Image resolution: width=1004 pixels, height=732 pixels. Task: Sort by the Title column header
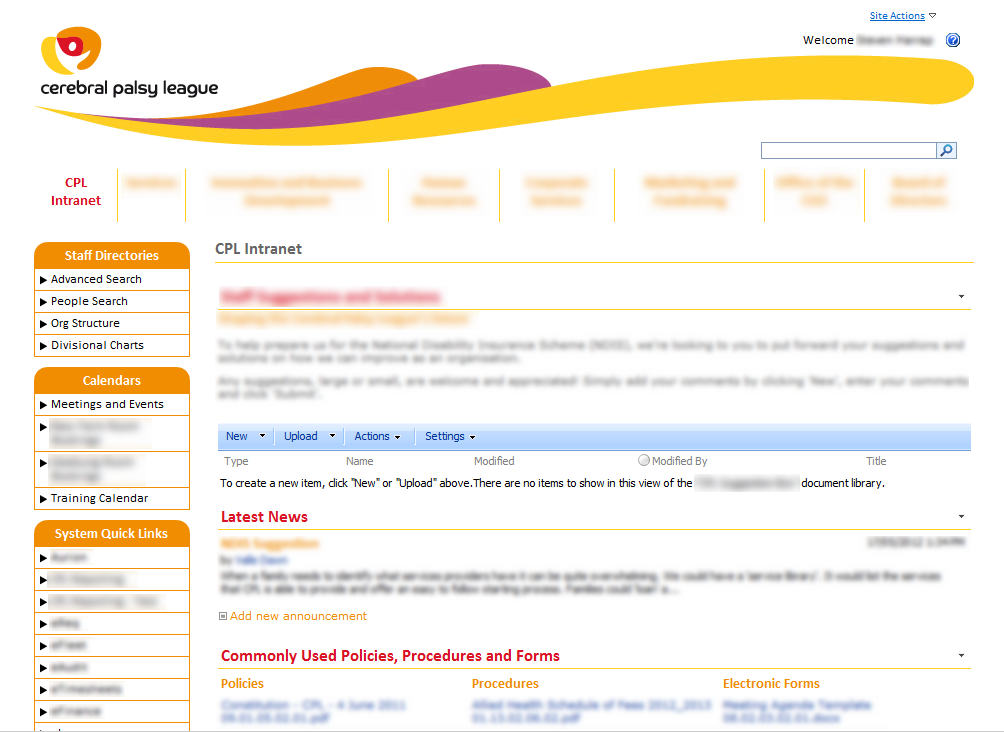[876, 461]
